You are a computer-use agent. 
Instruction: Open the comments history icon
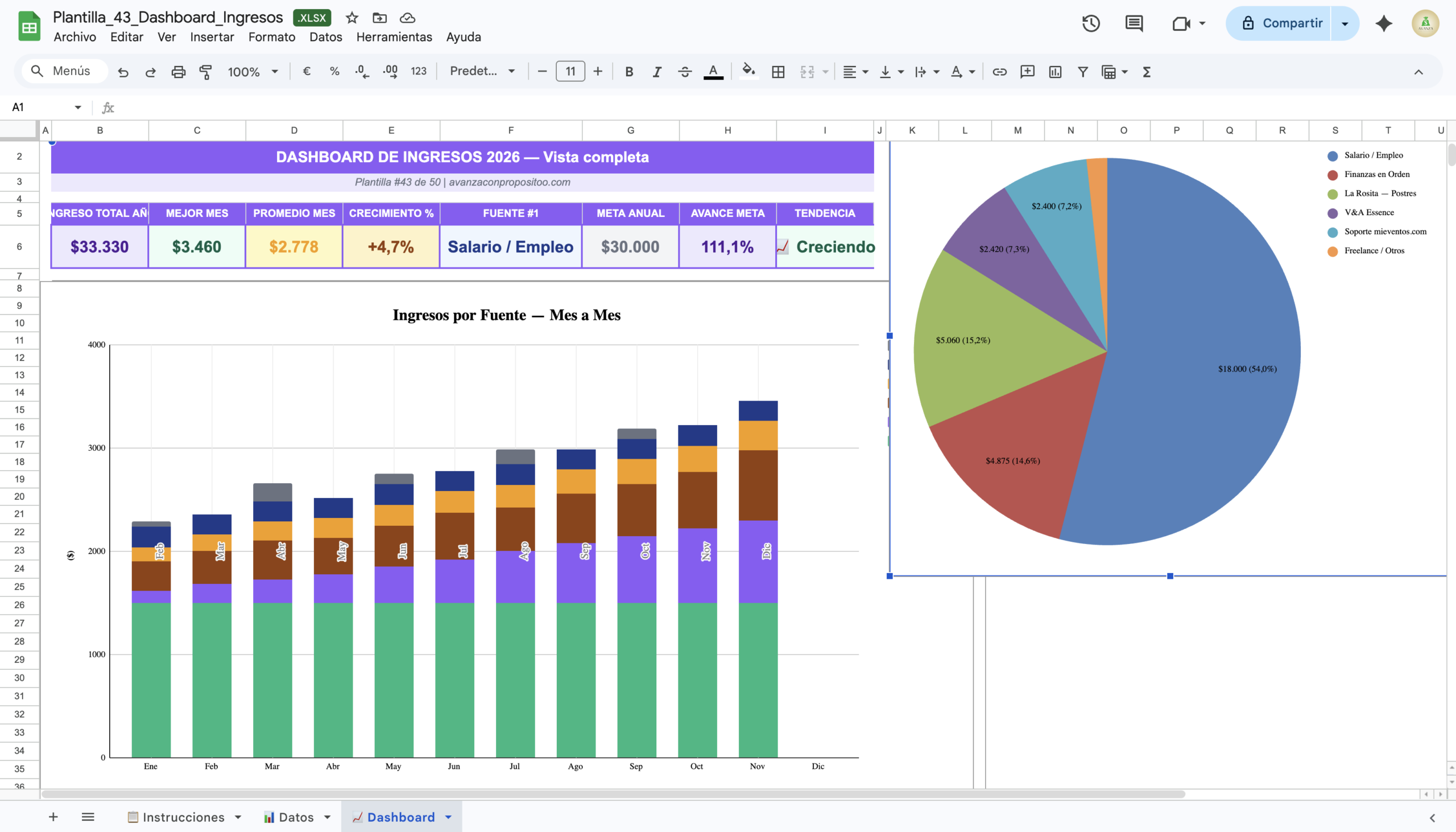tap(1134, 23)
